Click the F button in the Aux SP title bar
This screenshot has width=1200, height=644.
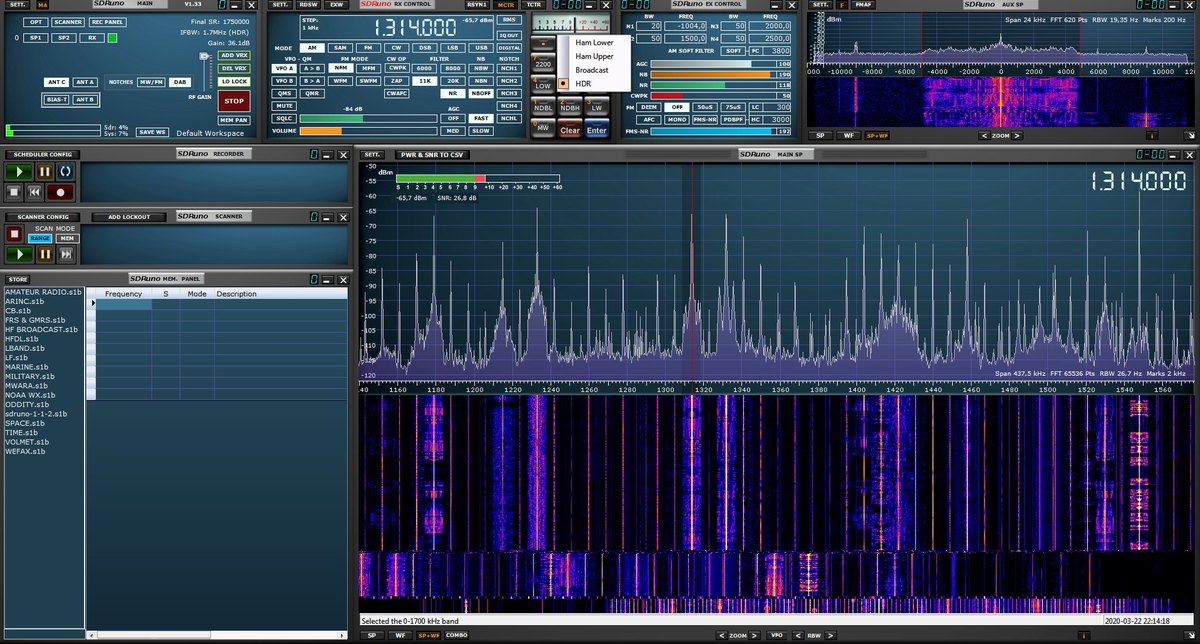tap(841, 5)
